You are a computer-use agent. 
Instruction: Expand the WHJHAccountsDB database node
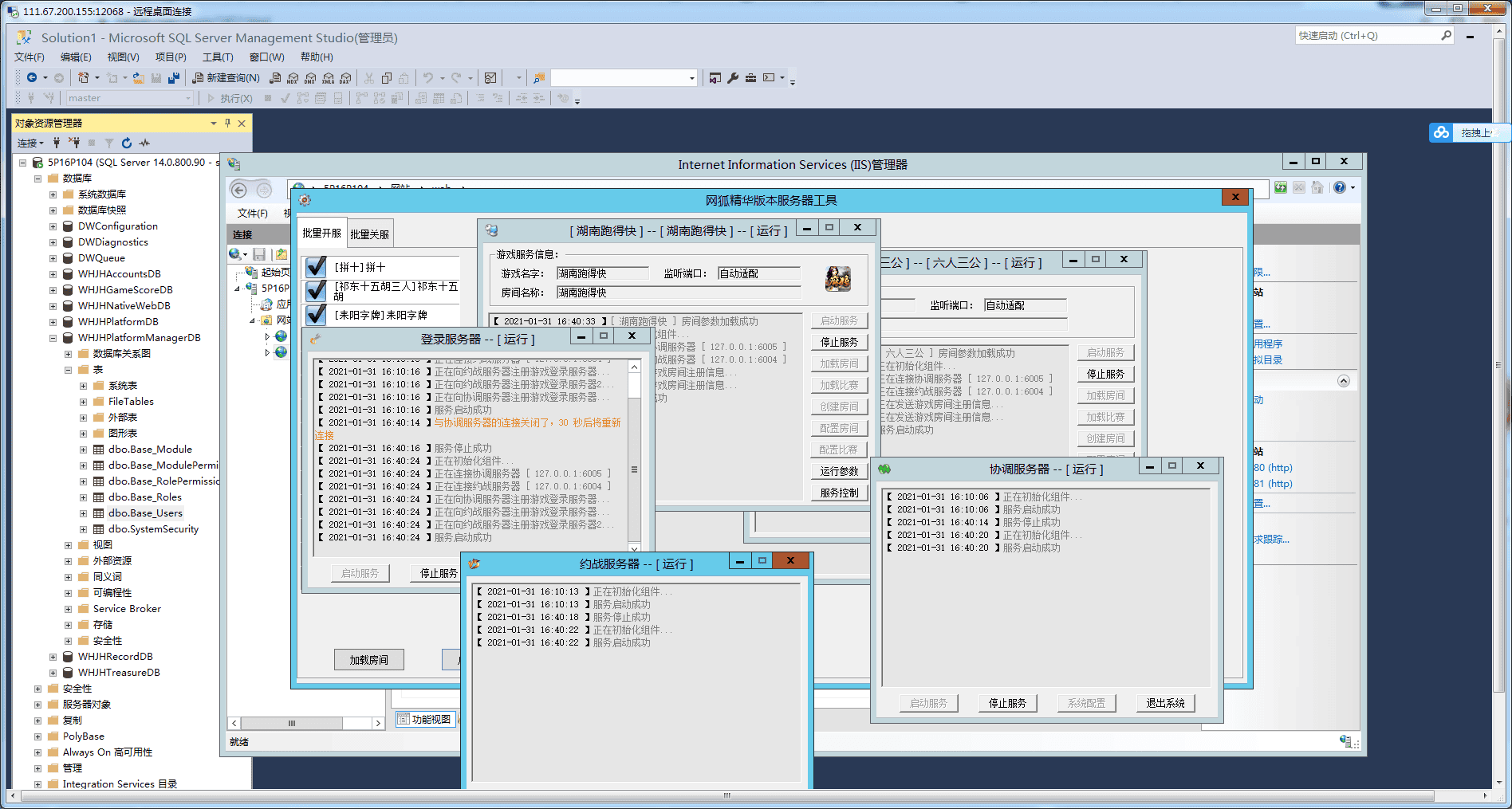tap(53, 274)
